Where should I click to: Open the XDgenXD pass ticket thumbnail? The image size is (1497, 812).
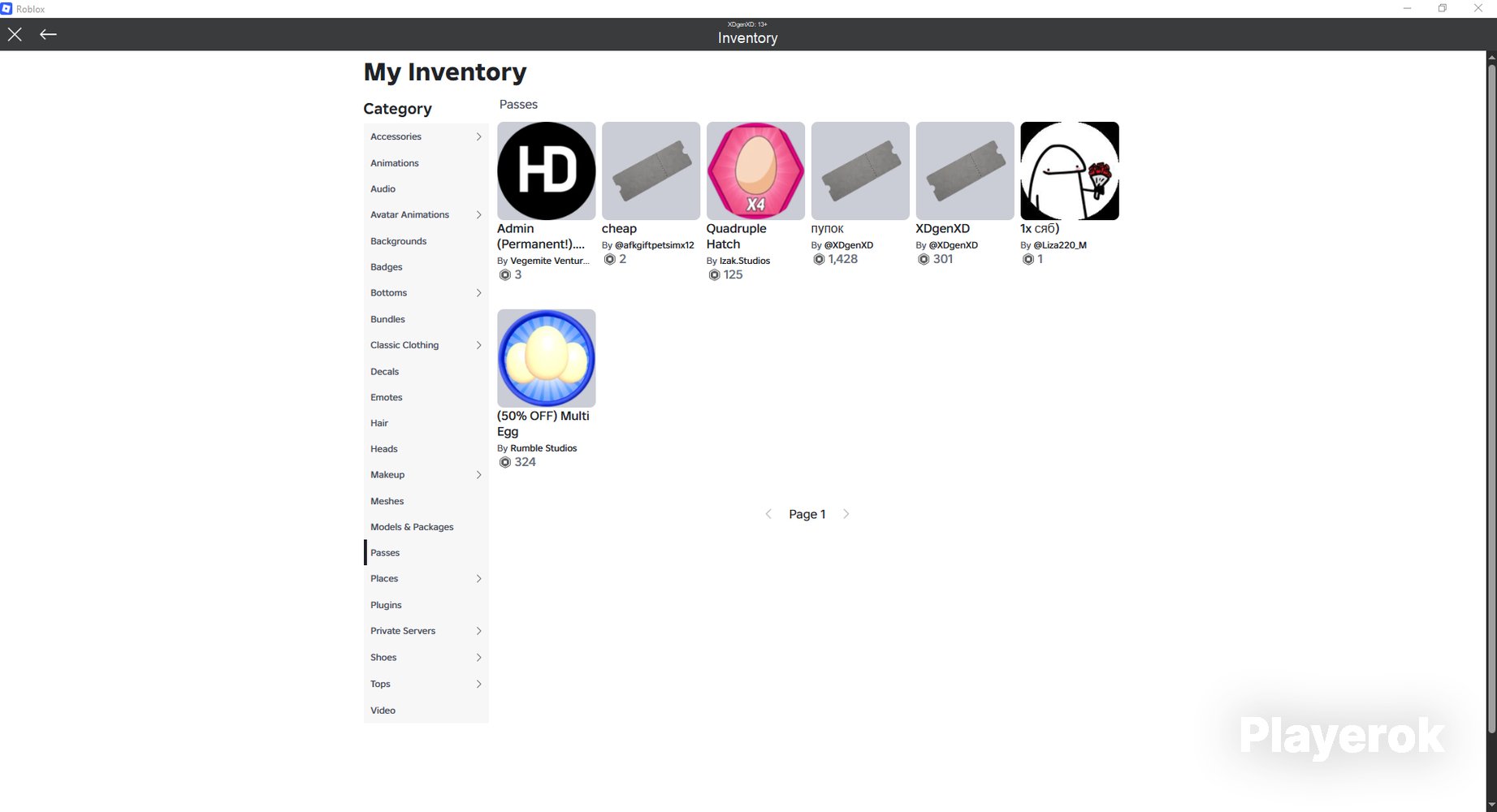[x=965, y=171]
